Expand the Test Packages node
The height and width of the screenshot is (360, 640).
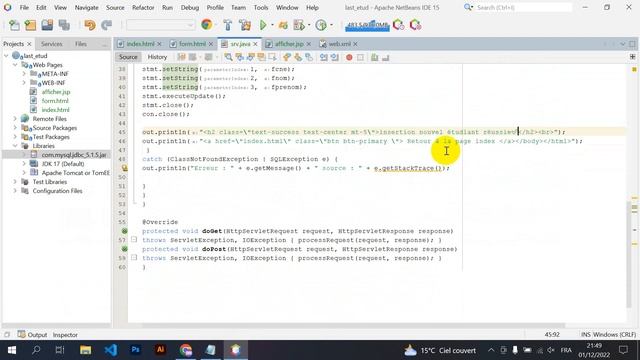coord(15,137)
